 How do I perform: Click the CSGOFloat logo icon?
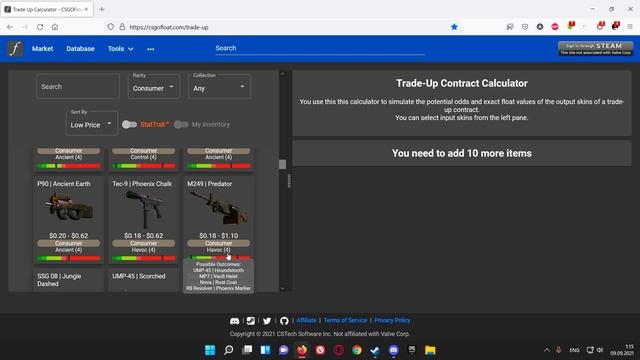[15, 49]
